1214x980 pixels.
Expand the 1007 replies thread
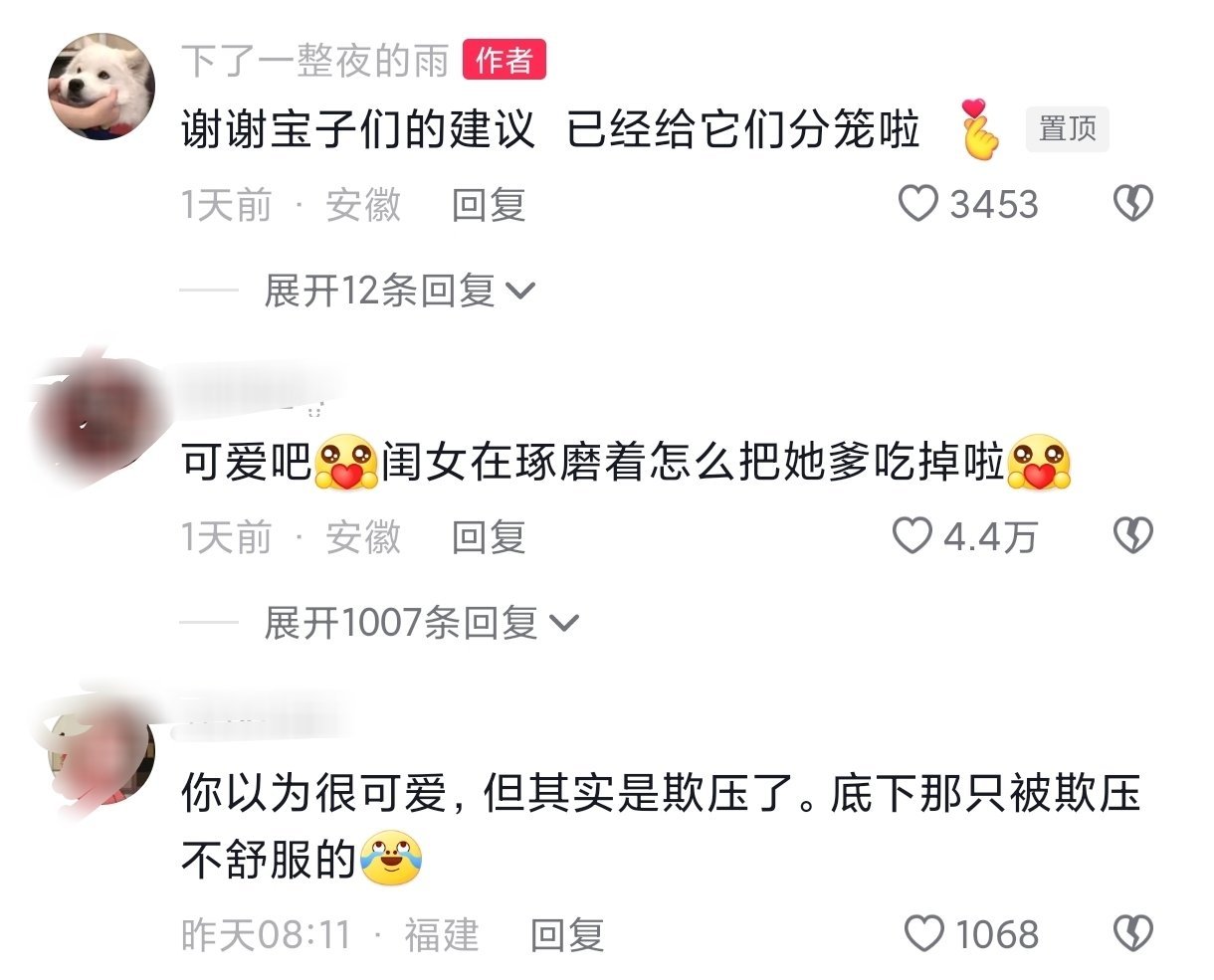coord(421,623)
